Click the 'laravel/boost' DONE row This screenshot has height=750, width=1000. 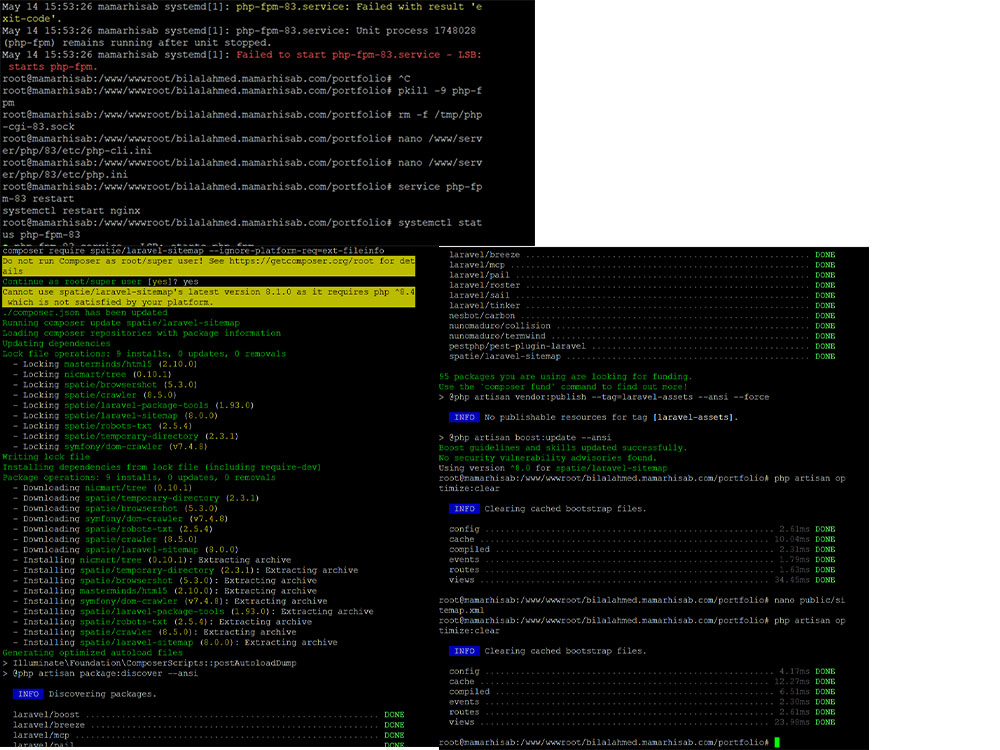pos(209,714)
